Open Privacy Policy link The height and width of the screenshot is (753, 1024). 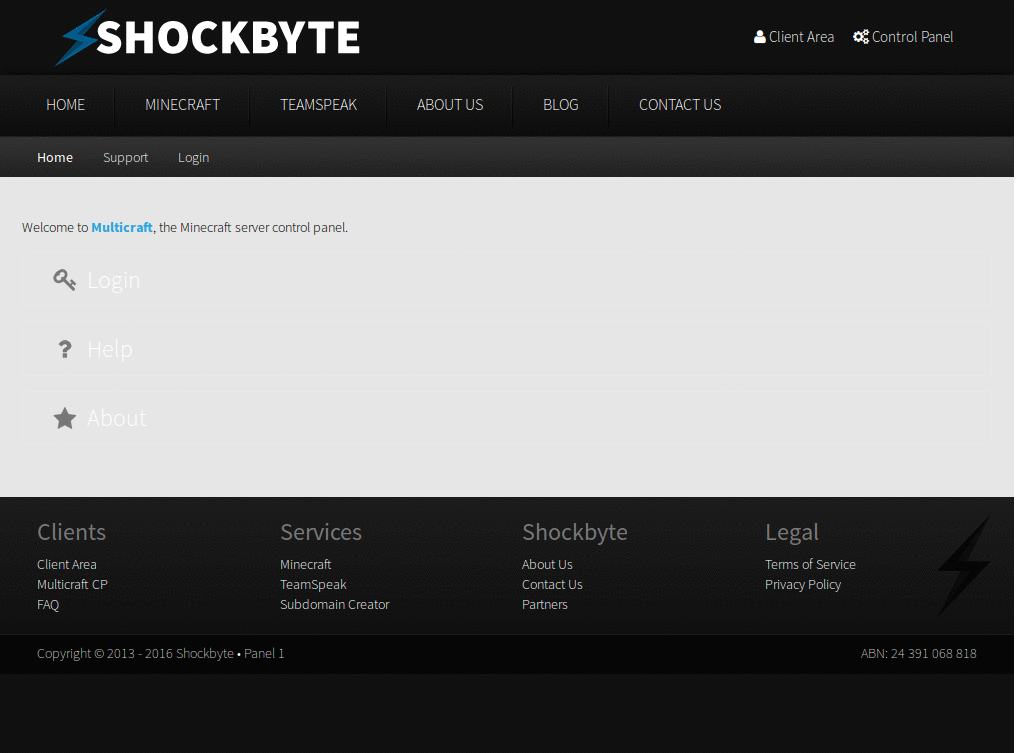tap(803, 585)
